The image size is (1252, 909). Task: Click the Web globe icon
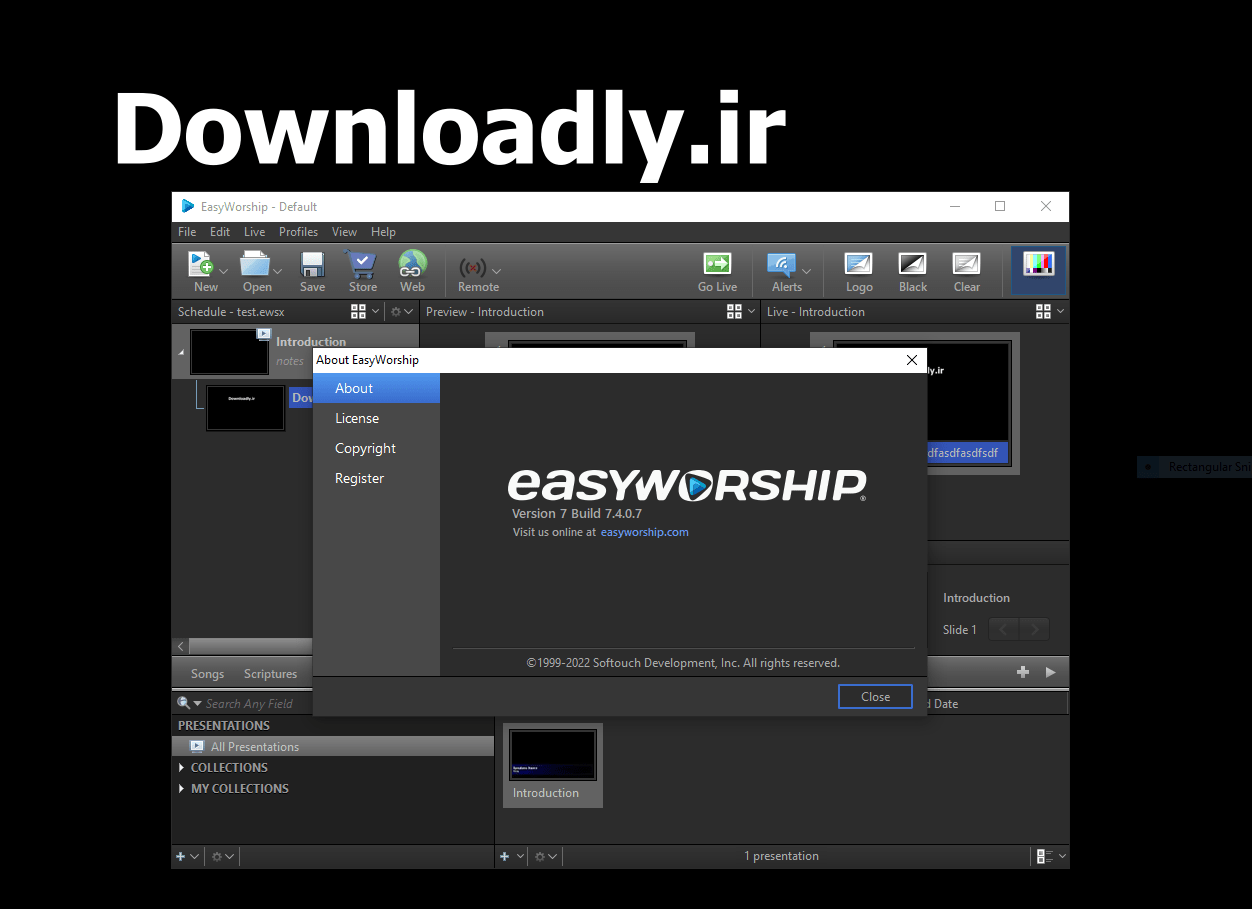point(412,264)
